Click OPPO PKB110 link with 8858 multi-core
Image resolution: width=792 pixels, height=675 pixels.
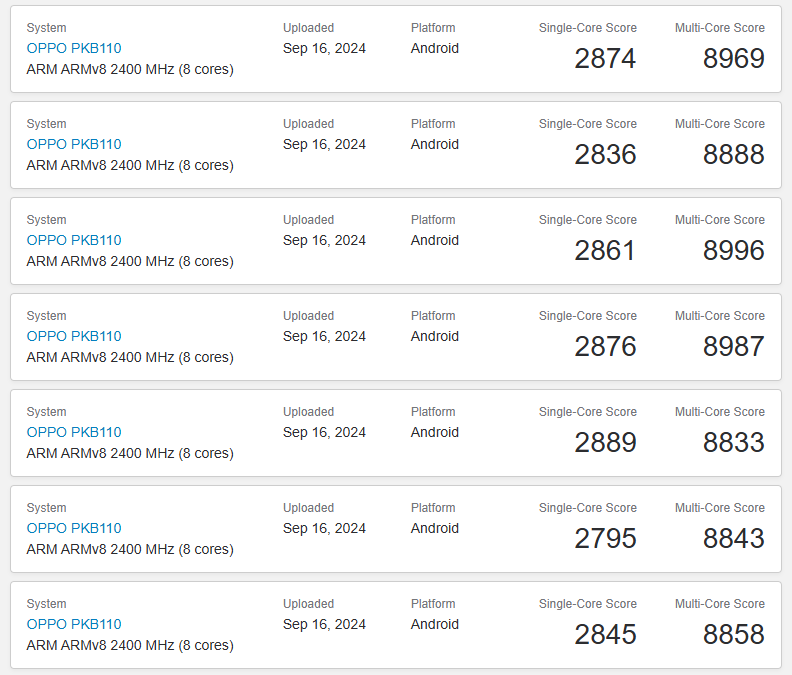(x=74, y=624)
